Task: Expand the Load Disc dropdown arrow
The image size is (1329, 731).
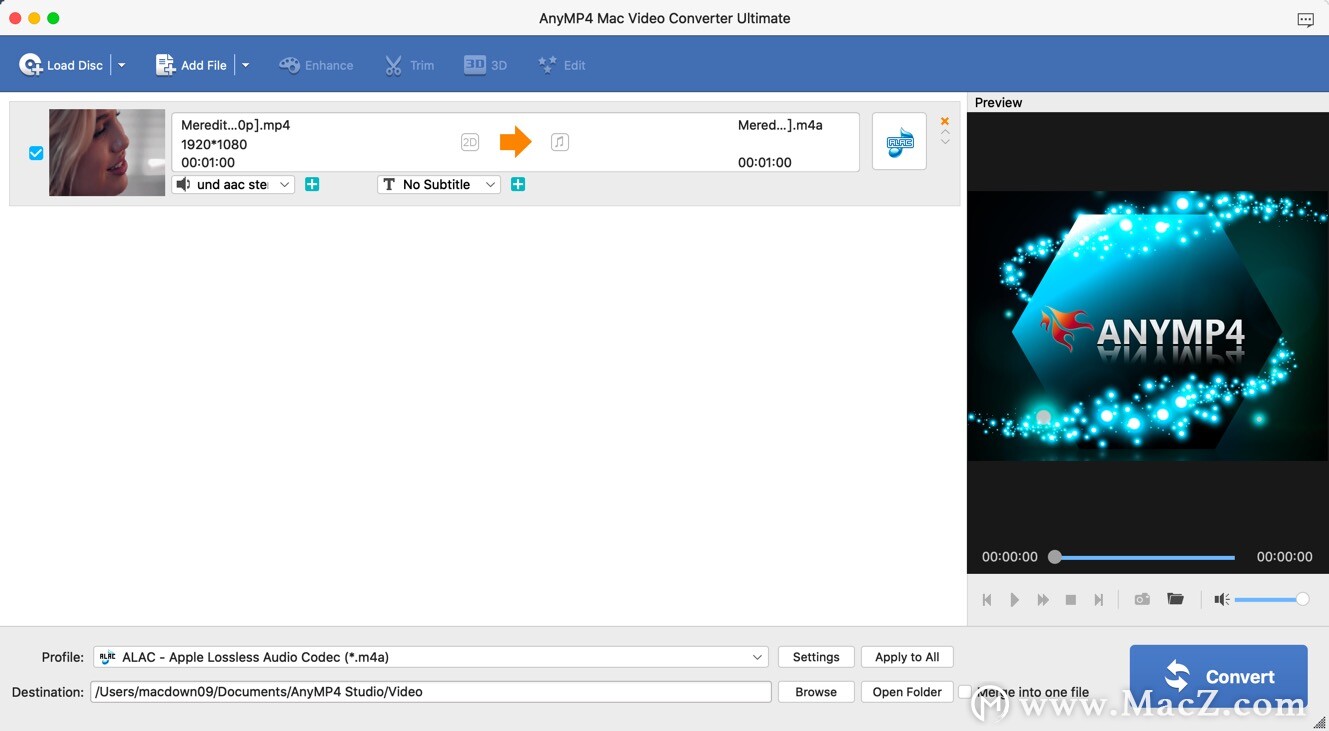Action: (122, 65)
